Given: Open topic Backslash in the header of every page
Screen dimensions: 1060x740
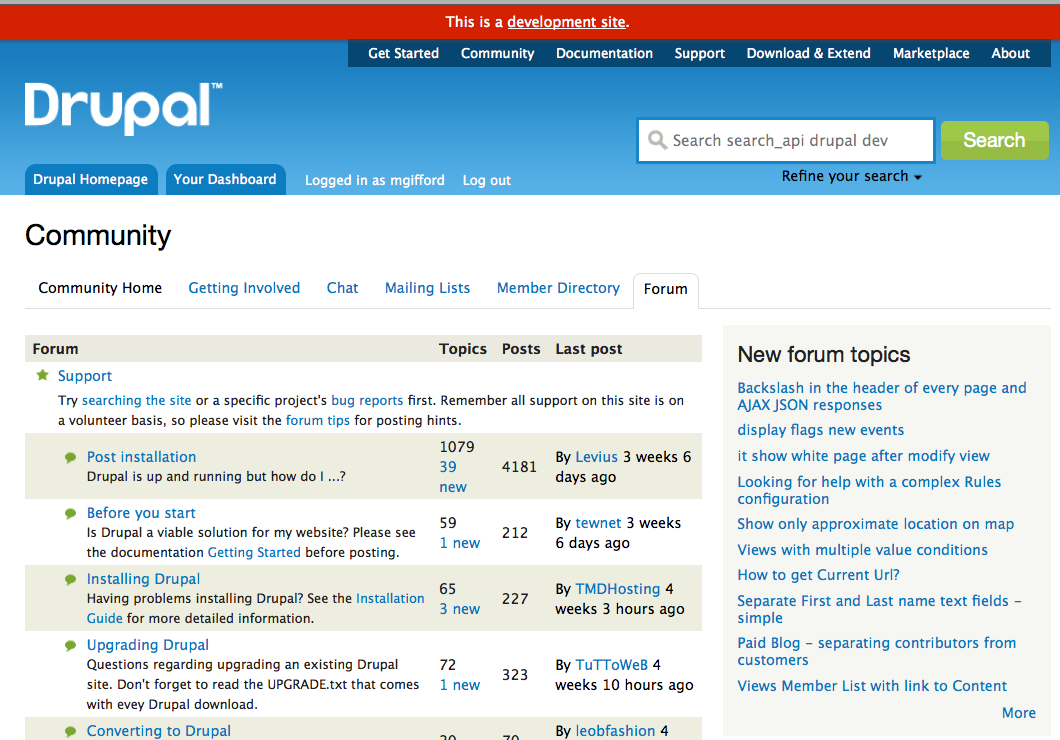Looking at the screenshot, I should [882, 397].
